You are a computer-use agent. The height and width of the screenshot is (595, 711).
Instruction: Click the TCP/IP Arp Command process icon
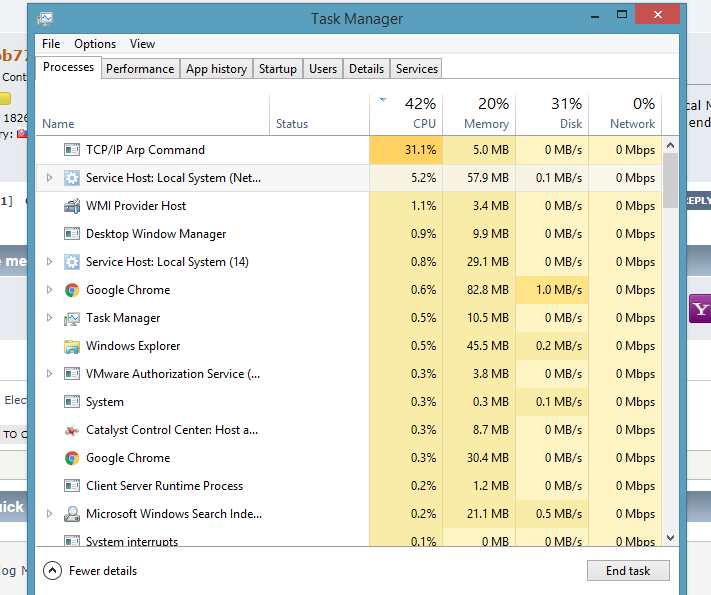coord(72,150)
